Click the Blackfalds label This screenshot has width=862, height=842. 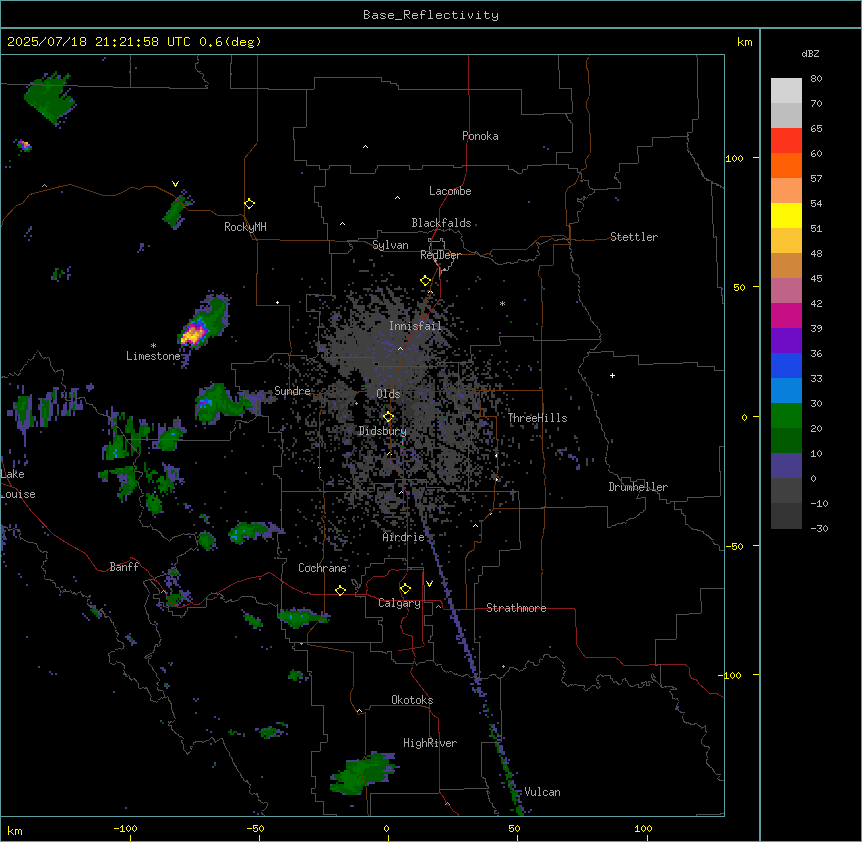[441, 223]
